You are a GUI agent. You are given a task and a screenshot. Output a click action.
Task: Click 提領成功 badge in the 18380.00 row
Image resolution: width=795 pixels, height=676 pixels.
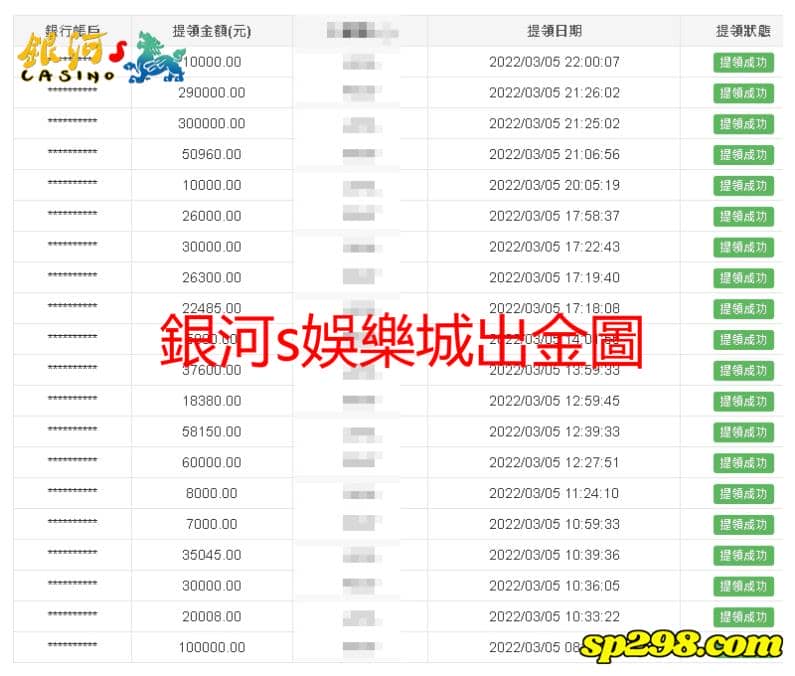pos(743,401)
